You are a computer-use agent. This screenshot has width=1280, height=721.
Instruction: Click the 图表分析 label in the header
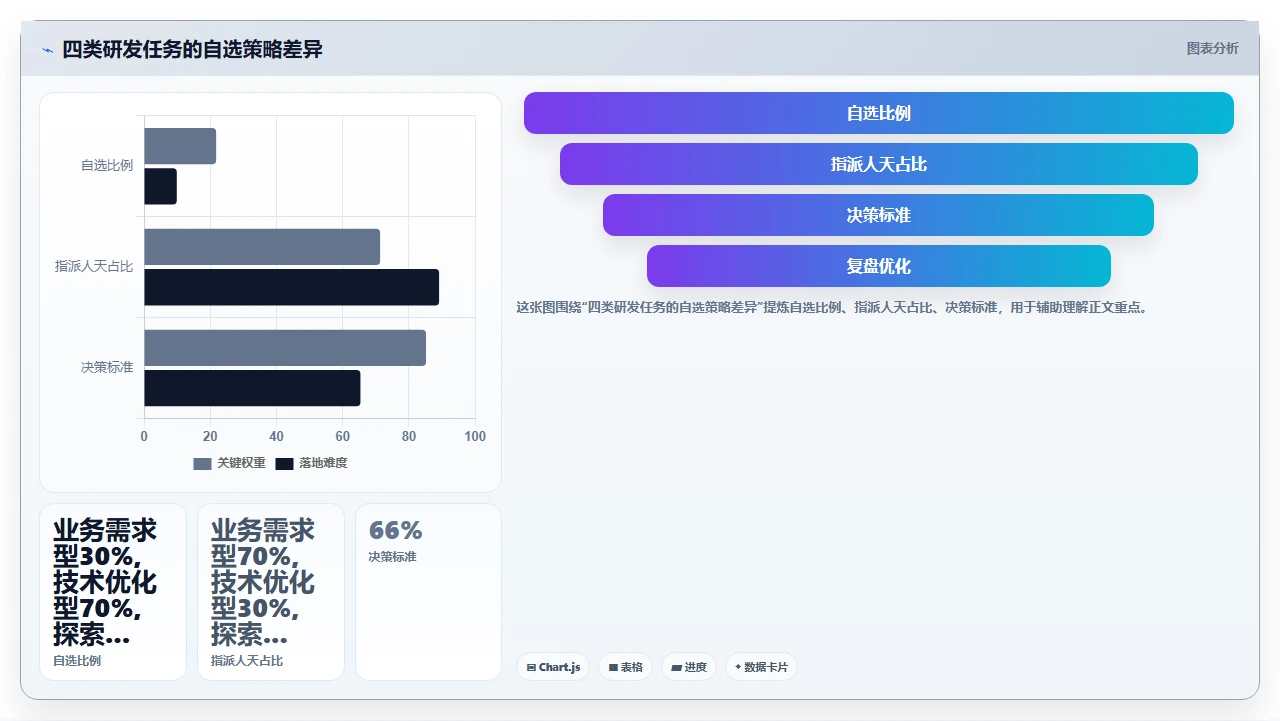pos(1212,48)
